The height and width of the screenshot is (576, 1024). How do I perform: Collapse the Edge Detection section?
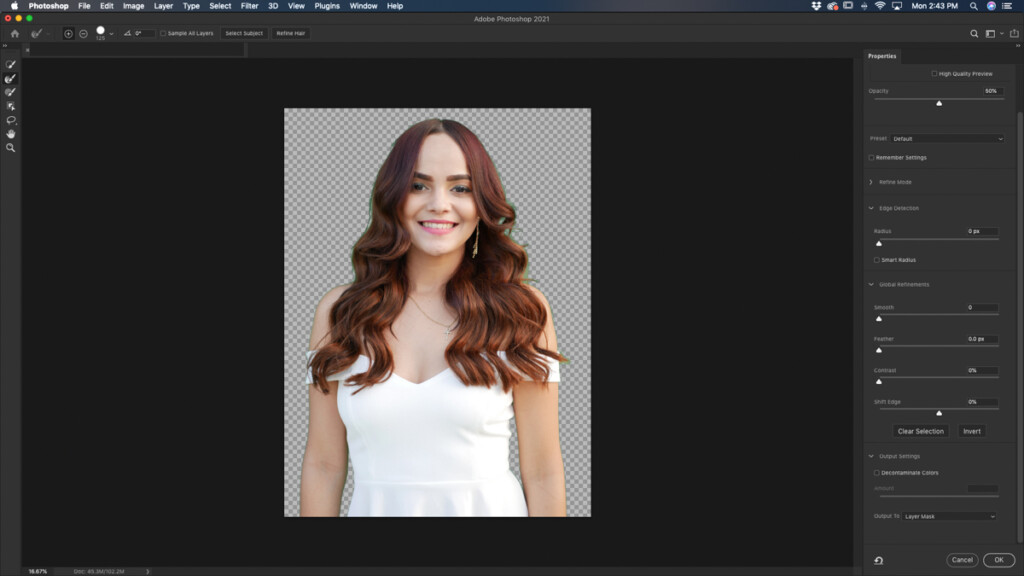click(x=871, y=208)
